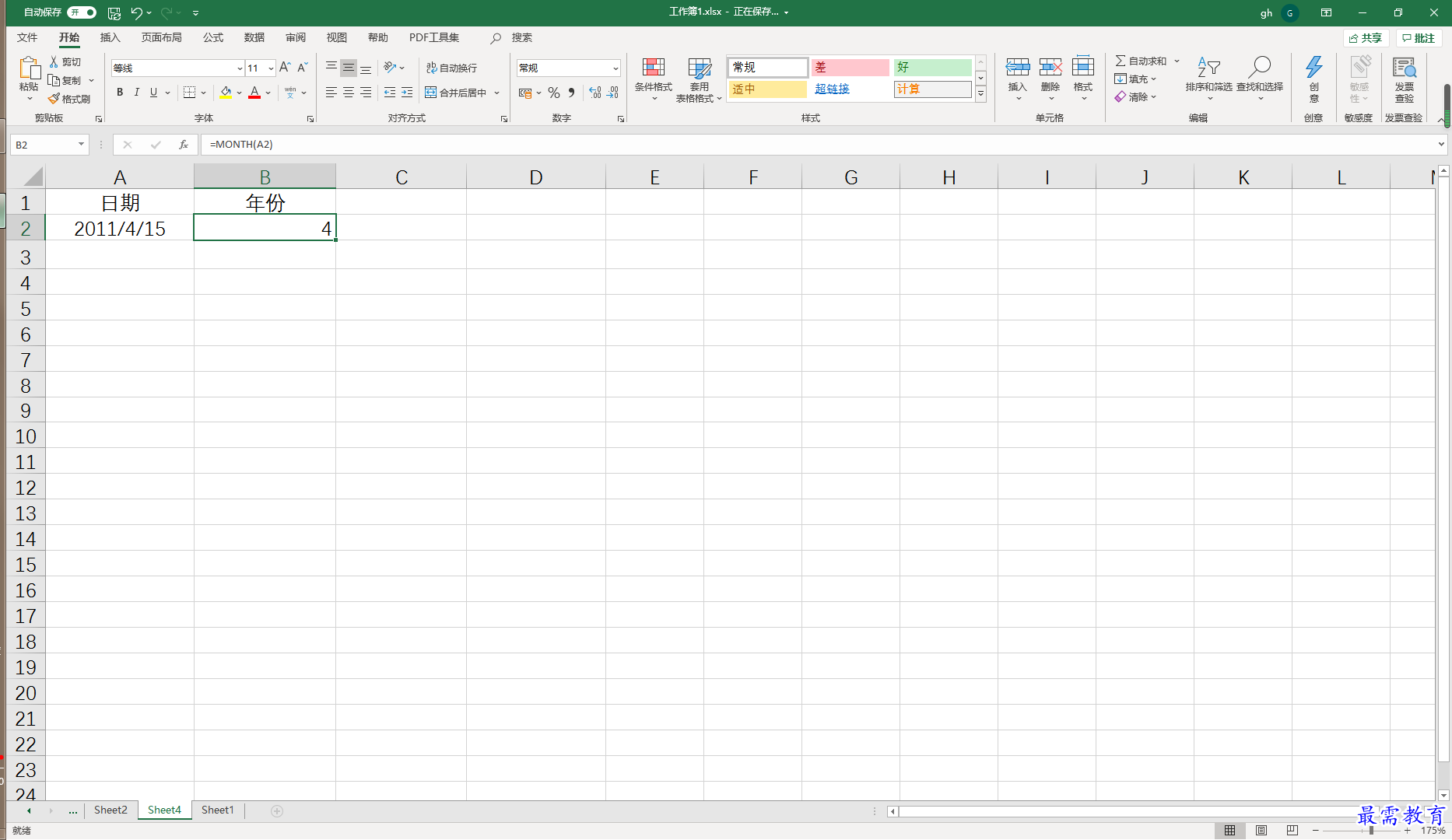Click the Align right icon
The height and width of the screenshot is (840, 1452).
[366, 93]
